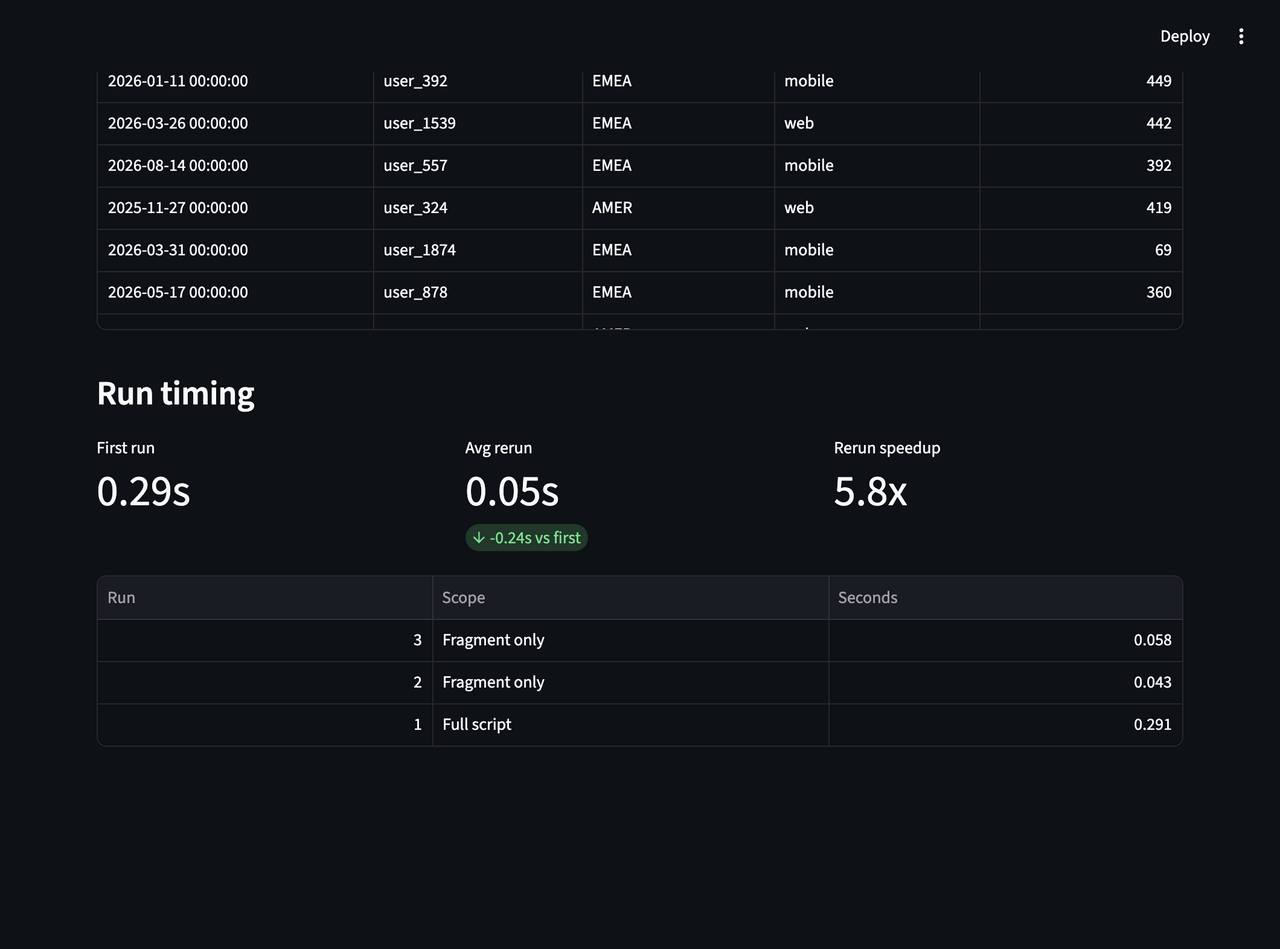
Task: Click the Run timing heading
Action: pos(176,393)
